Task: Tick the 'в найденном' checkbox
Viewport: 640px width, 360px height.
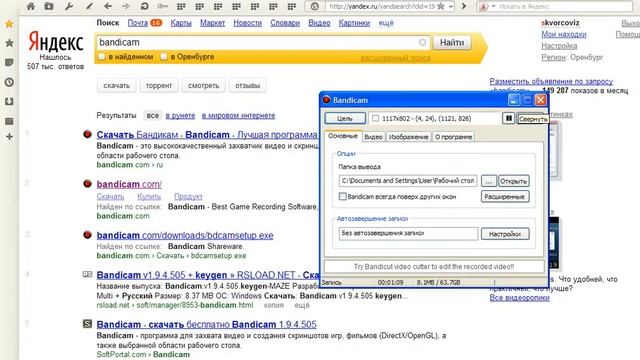Action: 102,57
